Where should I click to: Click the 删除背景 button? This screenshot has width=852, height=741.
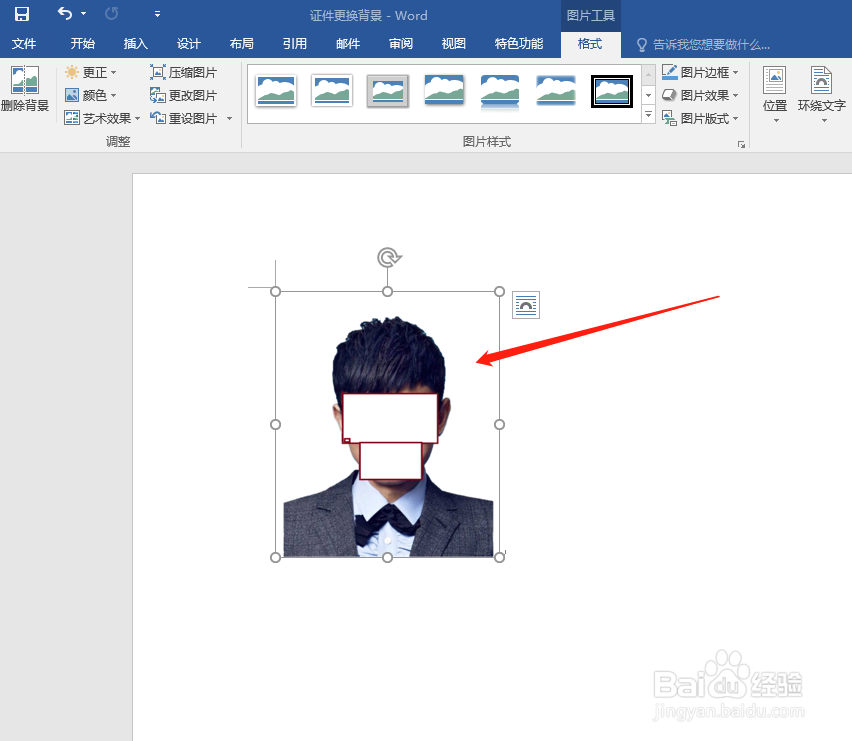tap(25, 89)
